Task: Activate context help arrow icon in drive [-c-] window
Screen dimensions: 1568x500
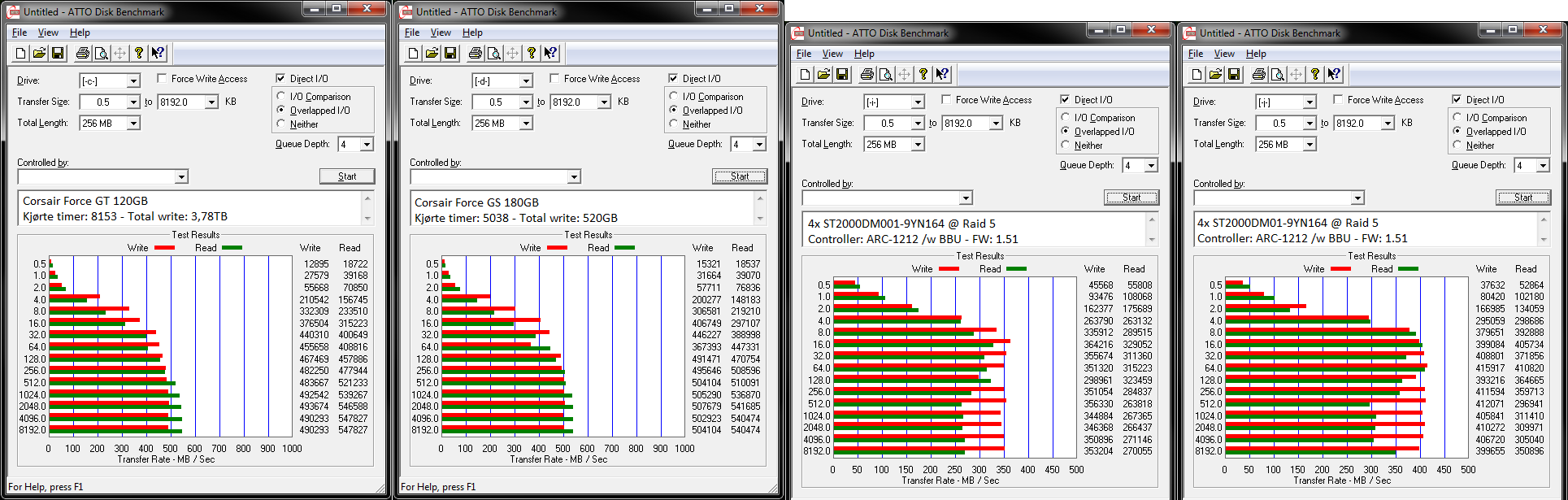Action: point(158,54)
